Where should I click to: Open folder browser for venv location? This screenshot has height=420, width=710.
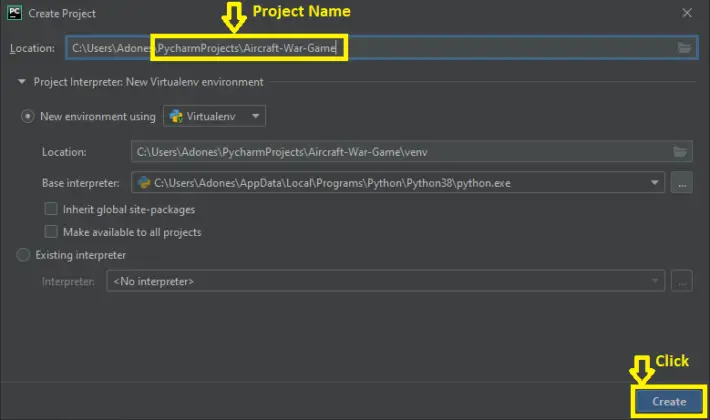pyautogui.click(x=680, y=152)
